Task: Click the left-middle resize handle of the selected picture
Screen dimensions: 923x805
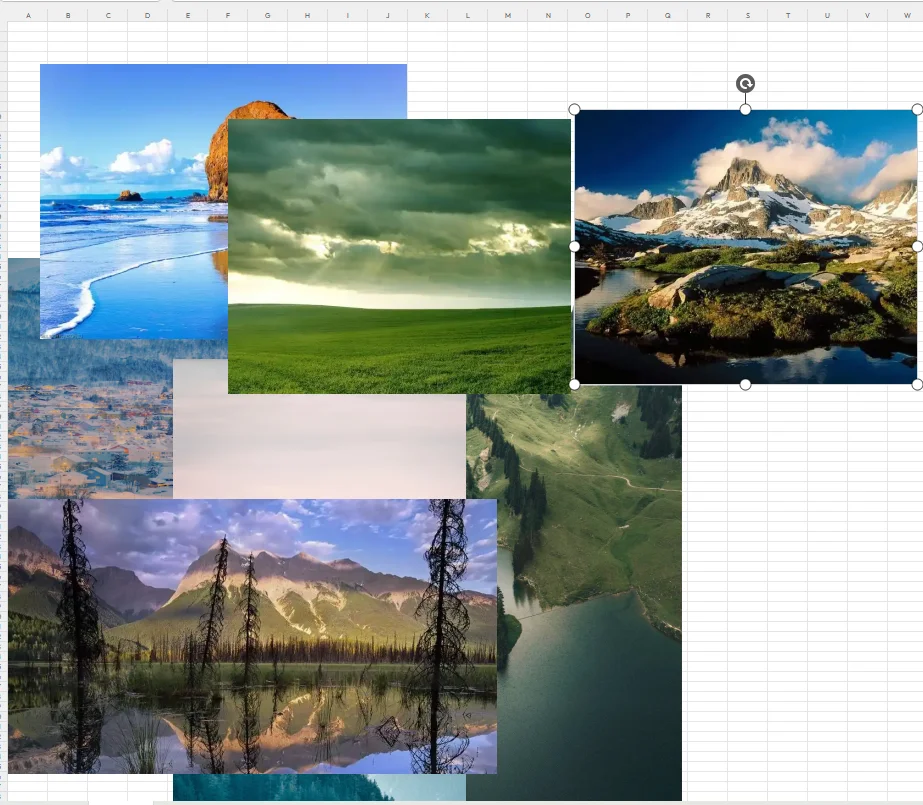Action: [x=575, y=247]
